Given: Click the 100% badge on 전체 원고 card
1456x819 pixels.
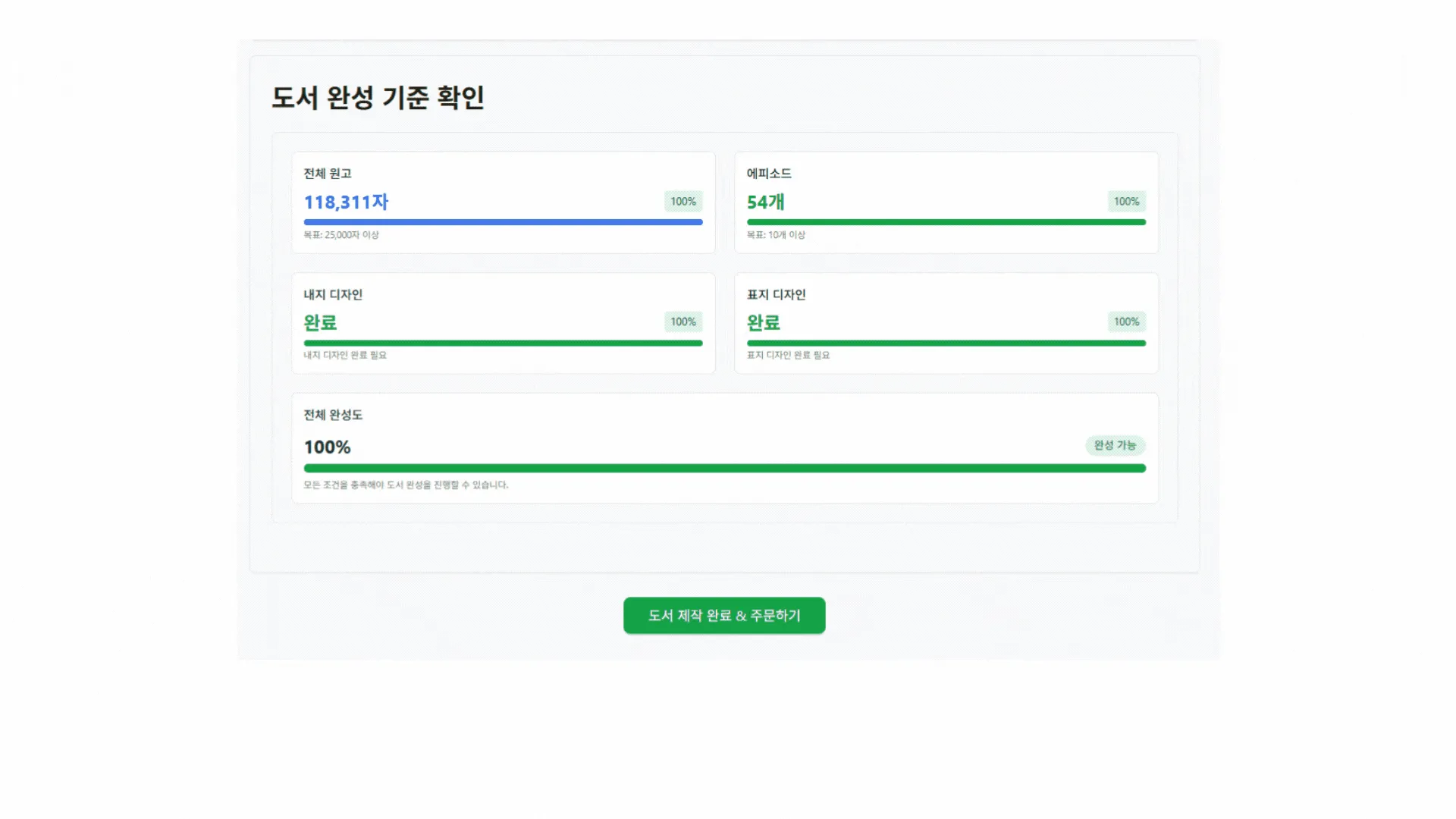Looking at the screenshot, I should 682,201.
